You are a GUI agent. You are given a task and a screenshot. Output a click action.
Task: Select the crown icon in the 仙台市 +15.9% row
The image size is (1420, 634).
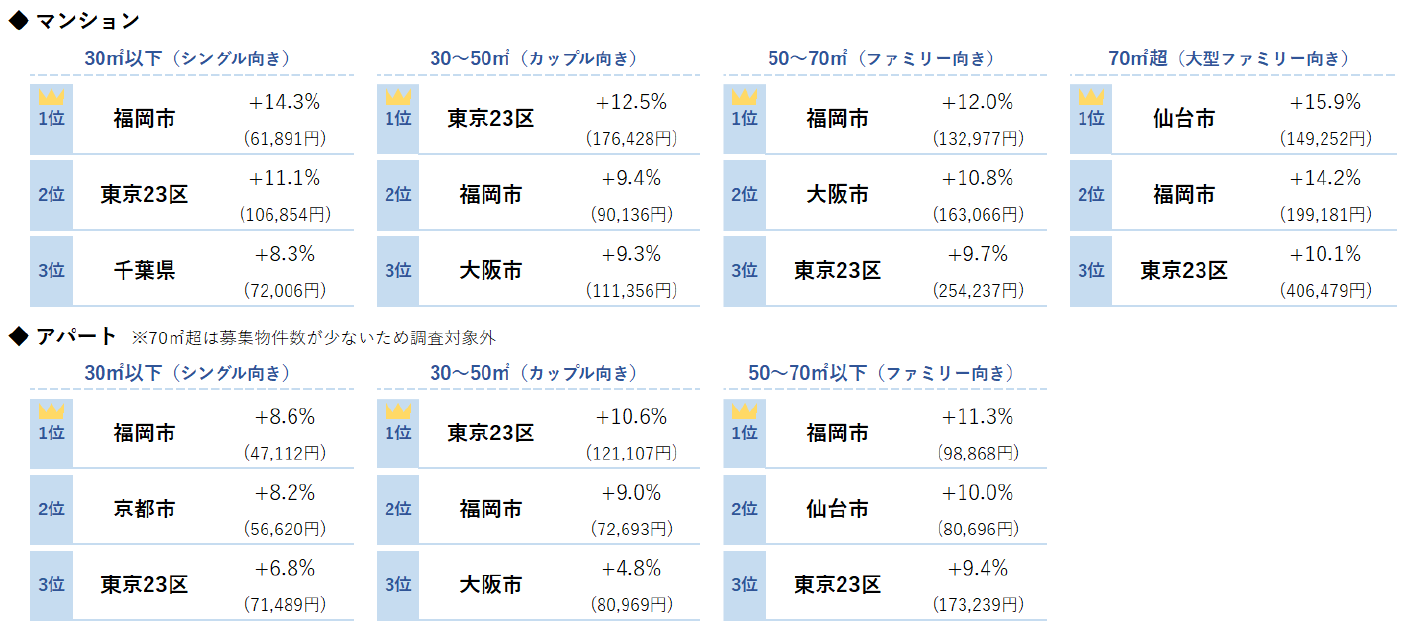1091,98
